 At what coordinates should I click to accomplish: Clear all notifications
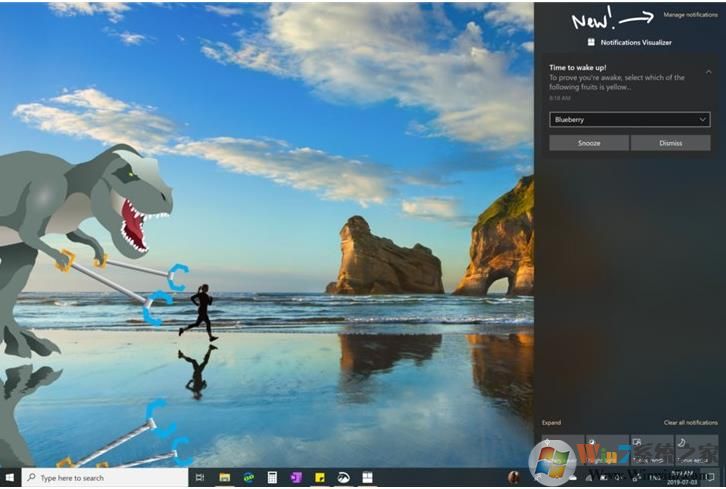pyautogui.click(x=690, y=422)
